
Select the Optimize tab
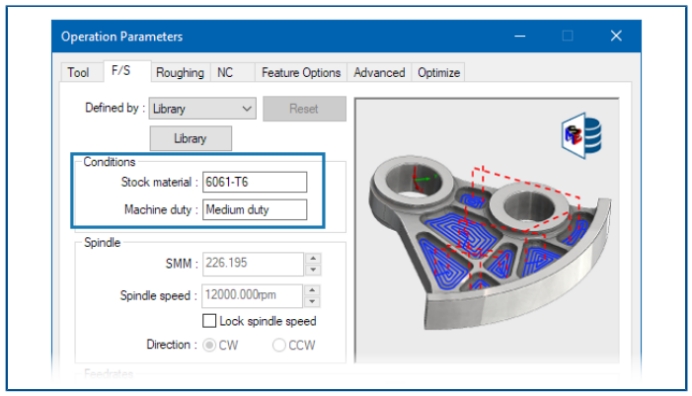point(439,72)
